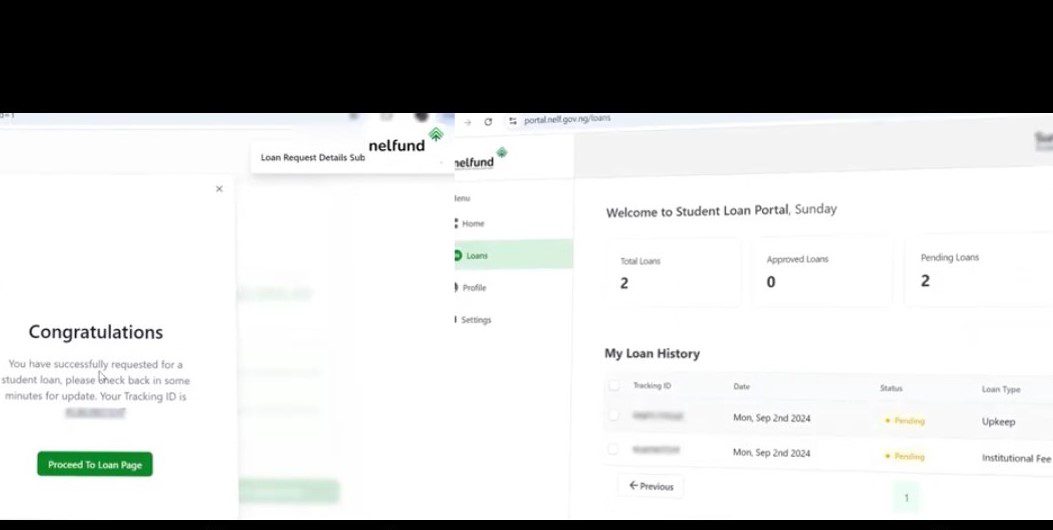Click the Loan Request Details notification toast
The height and width of the screenshot is (530, 1053).
(x=310, y=157)
